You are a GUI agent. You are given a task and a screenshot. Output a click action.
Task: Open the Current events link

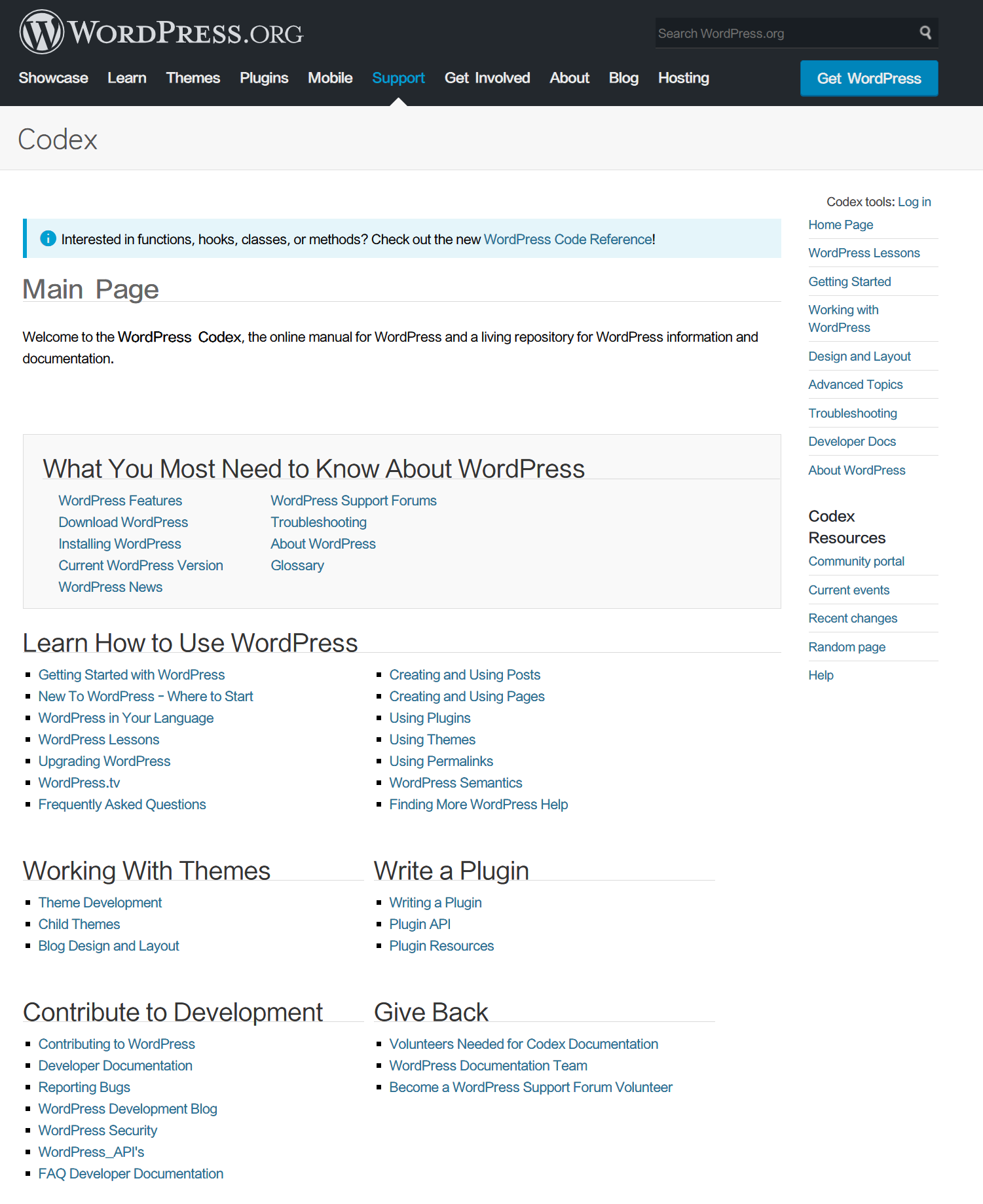click(849, 590)
